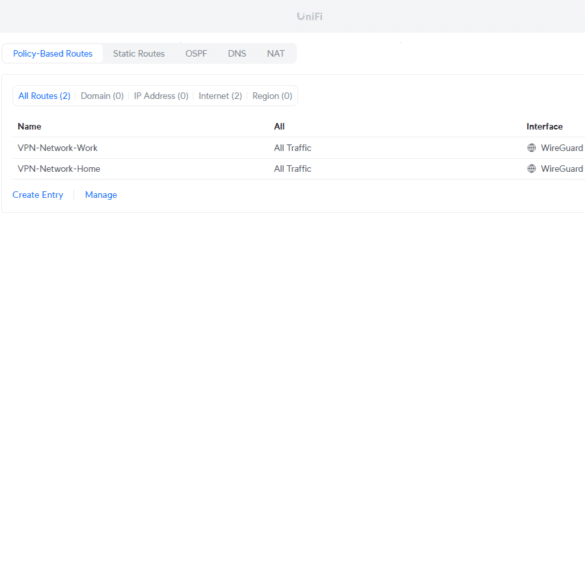The width and height of the screenshot is (585, 585).
Task: Click the All column header
Action: 279,126
